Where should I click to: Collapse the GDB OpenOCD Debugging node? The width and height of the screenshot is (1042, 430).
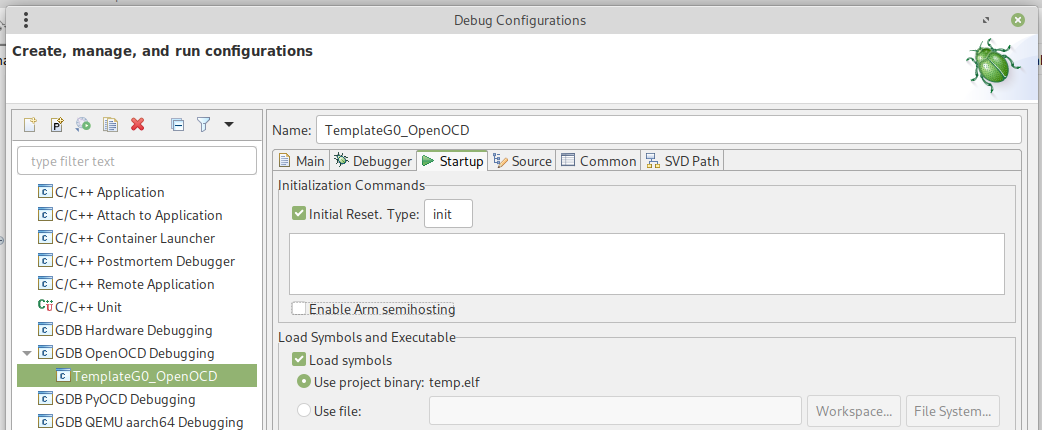[26, 353]
